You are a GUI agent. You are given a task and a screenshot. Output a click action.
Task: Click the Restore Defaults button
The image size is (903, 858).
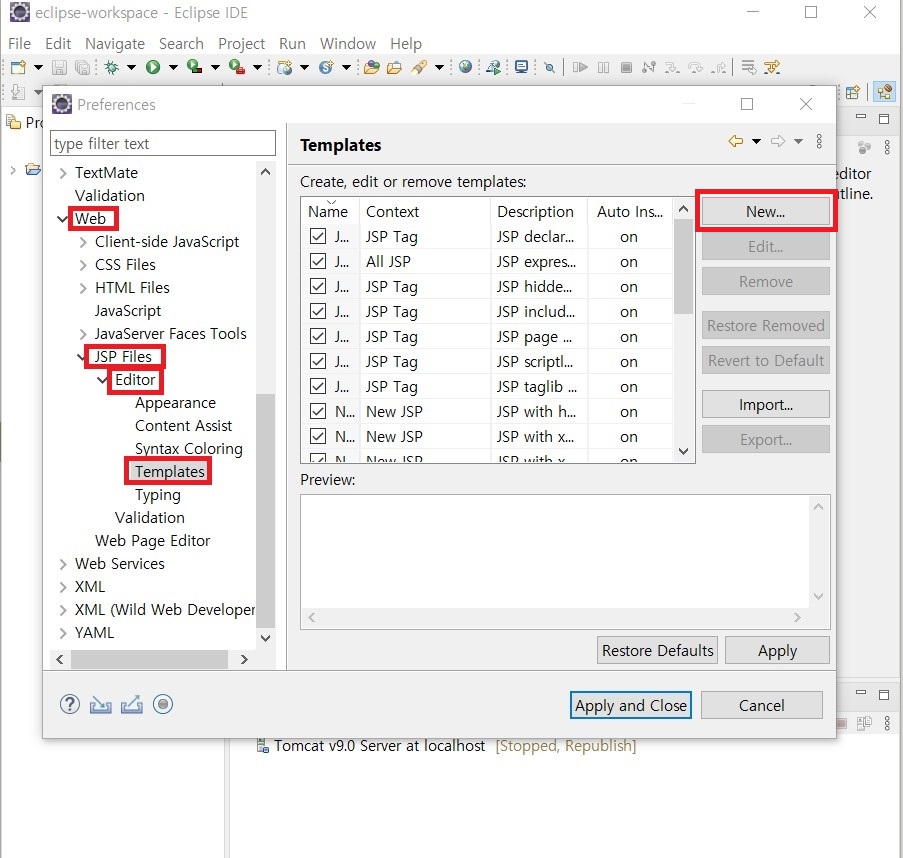pos(657,650)
